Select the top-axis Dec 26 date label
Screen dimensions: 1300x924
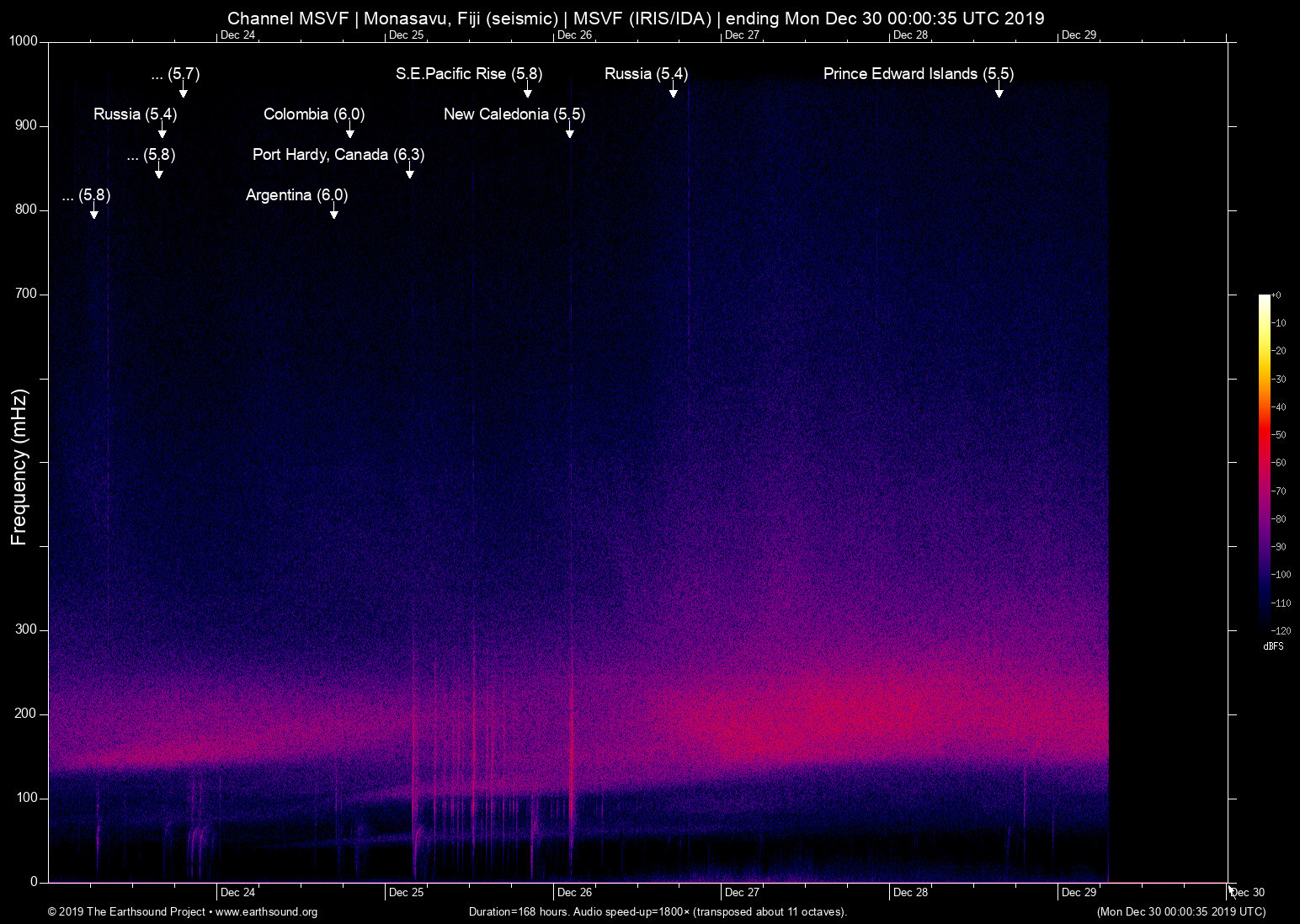574,35
